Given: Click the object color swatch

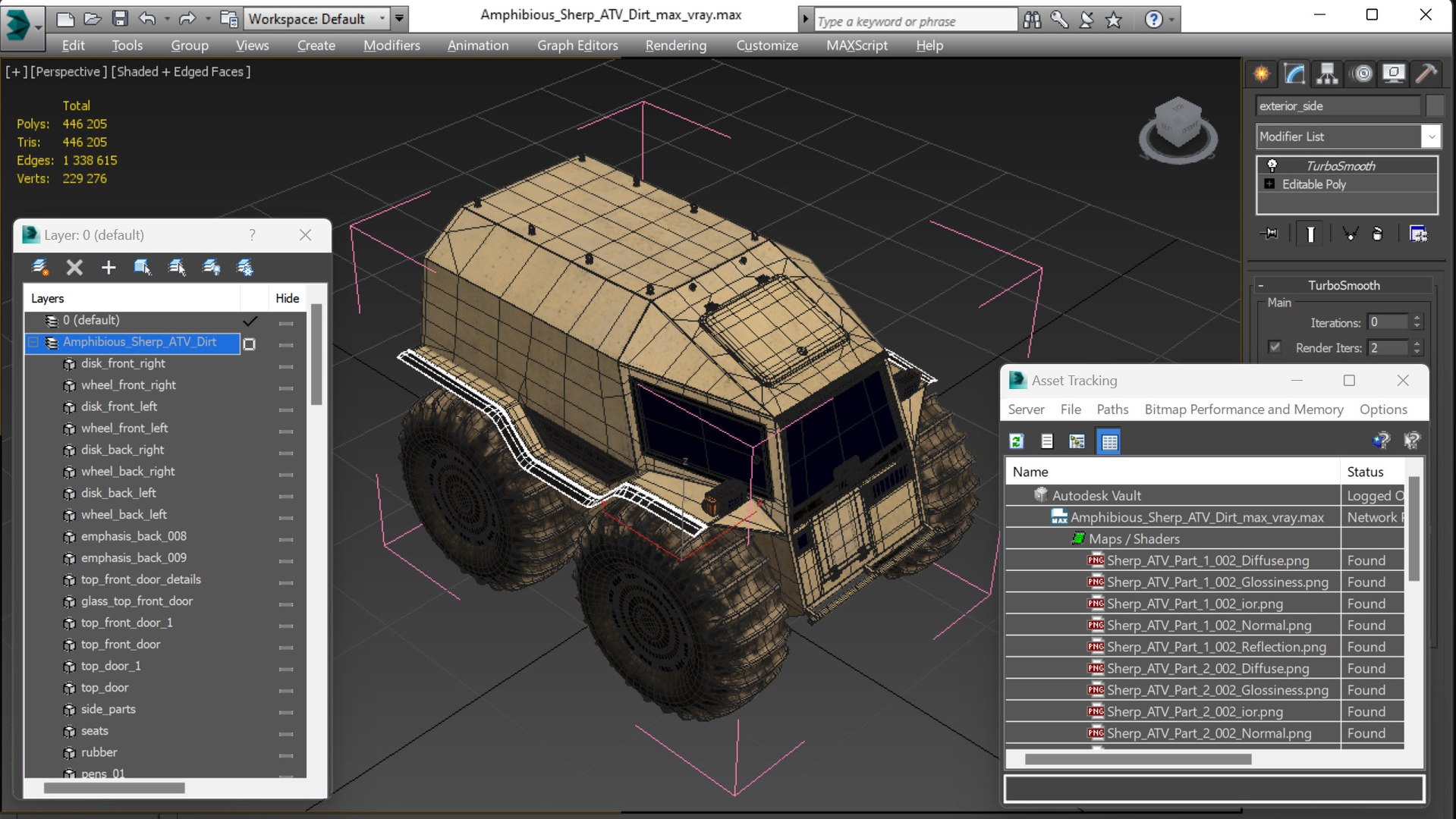Looking at the screenshot, I should click(1434, 106).
